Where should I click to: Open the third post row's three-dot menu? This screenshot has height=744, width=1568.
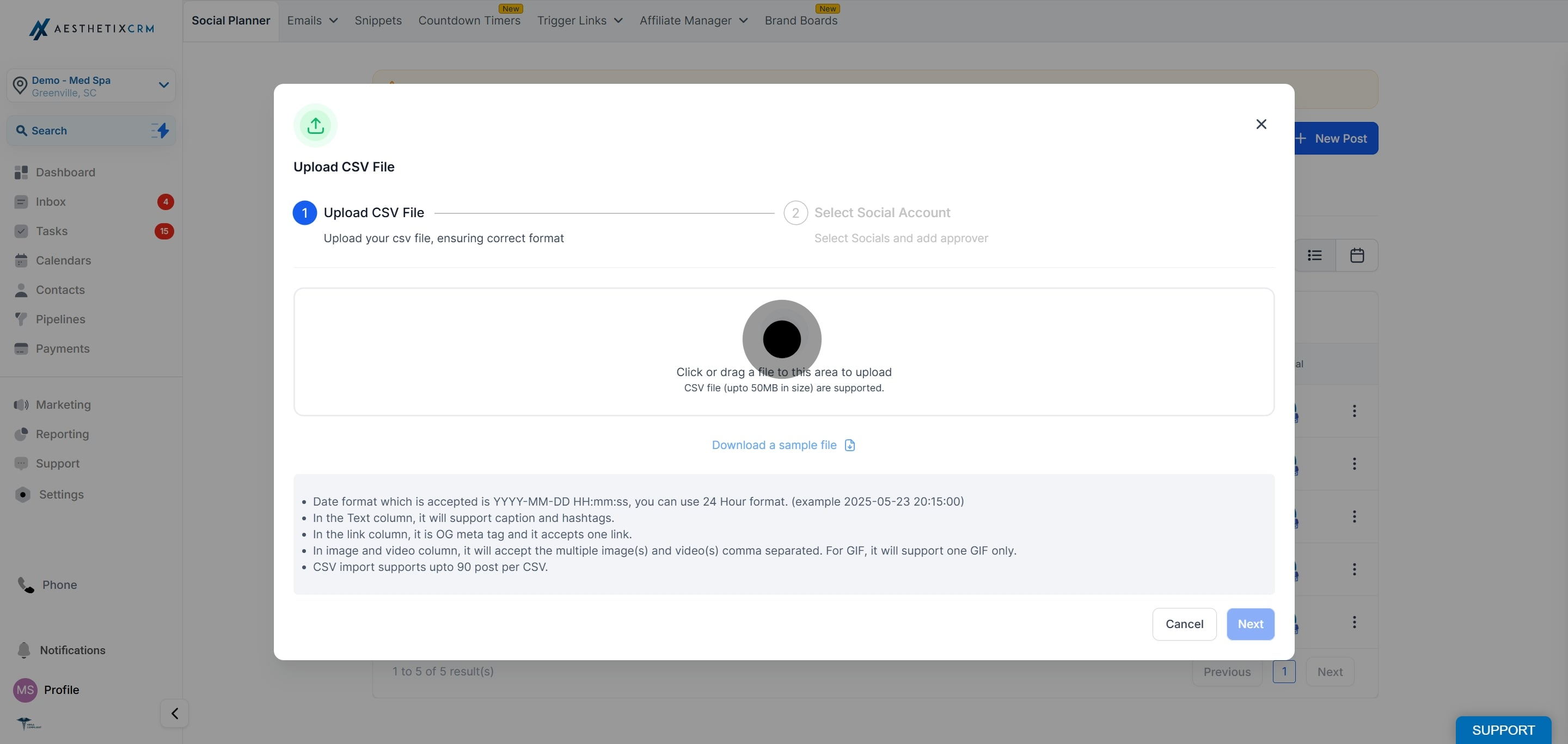(x=1355, y=517)
